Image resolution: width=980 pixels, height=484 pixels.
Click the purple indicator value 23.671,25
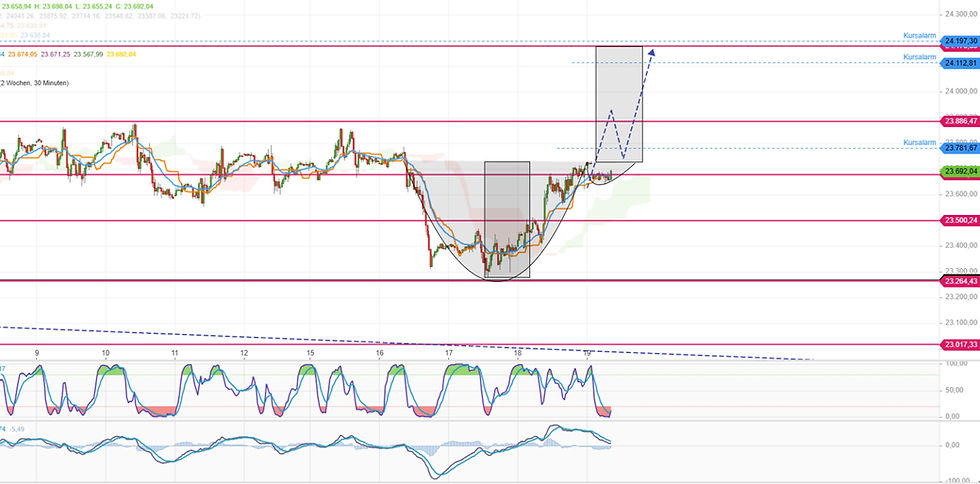[56, 54]
